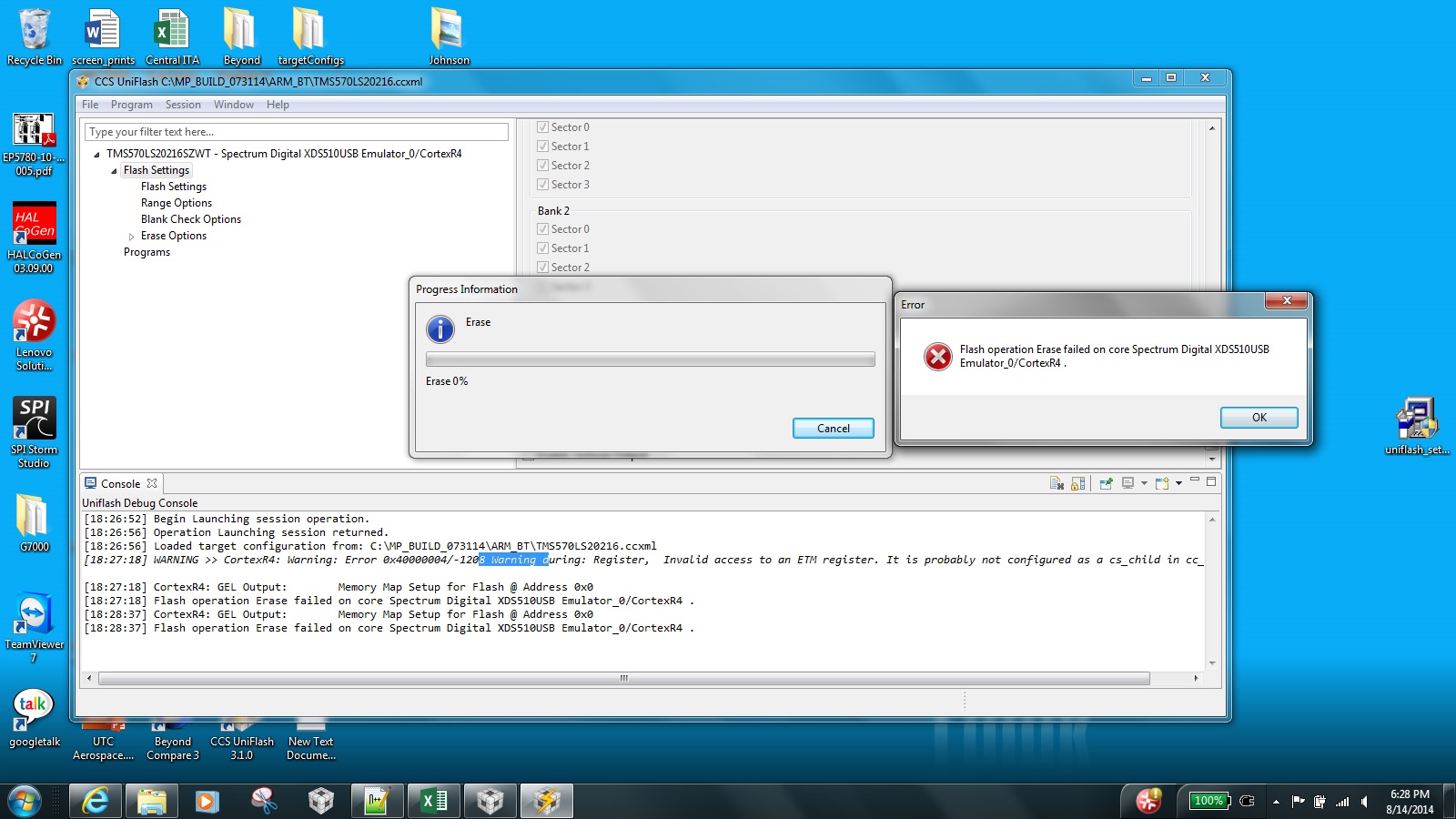Open SPI Storm Studio desktop shortcut
The height and width of the screenshot is (819, 1456).
pyautogui.click(x=34, y=432)
